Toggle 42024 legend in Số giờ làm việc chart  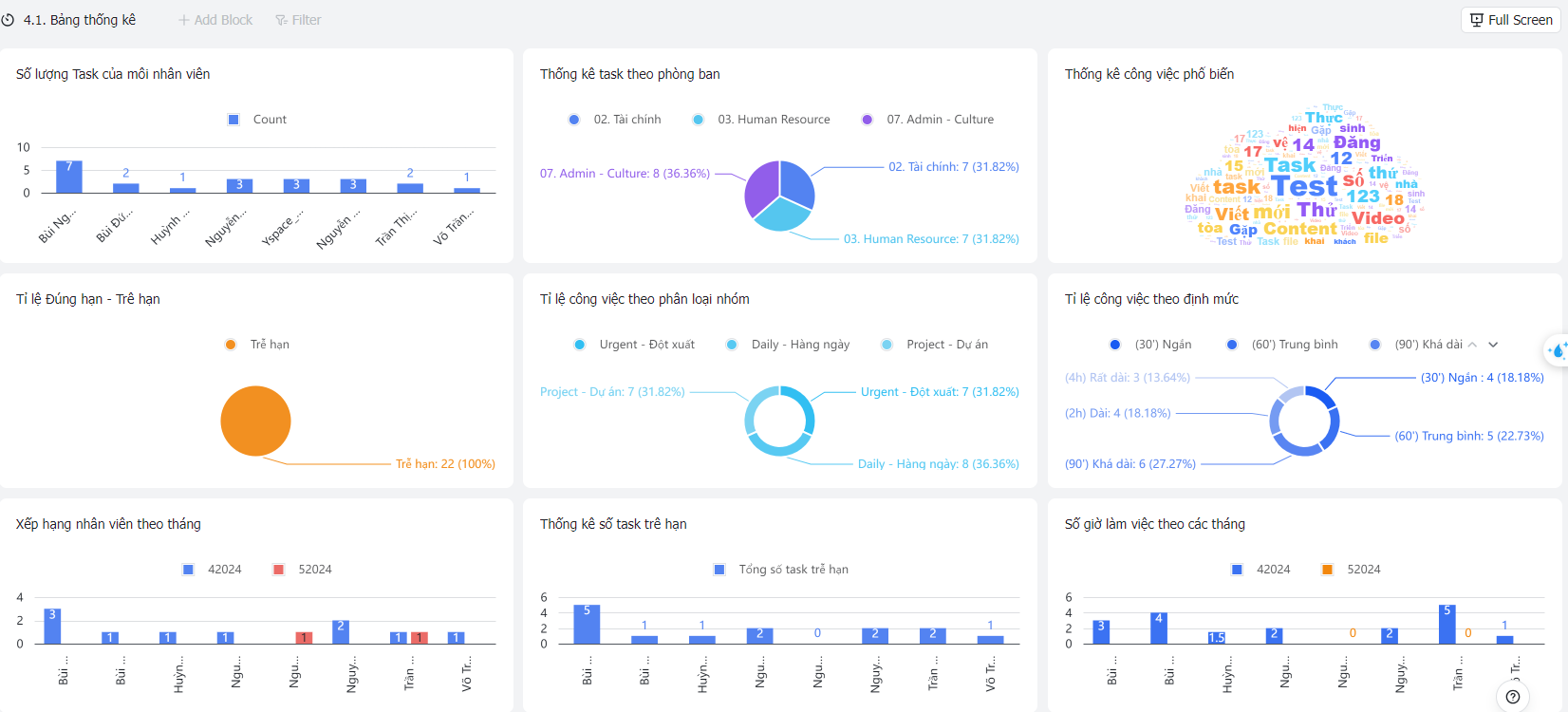(x=1260, y=570)
